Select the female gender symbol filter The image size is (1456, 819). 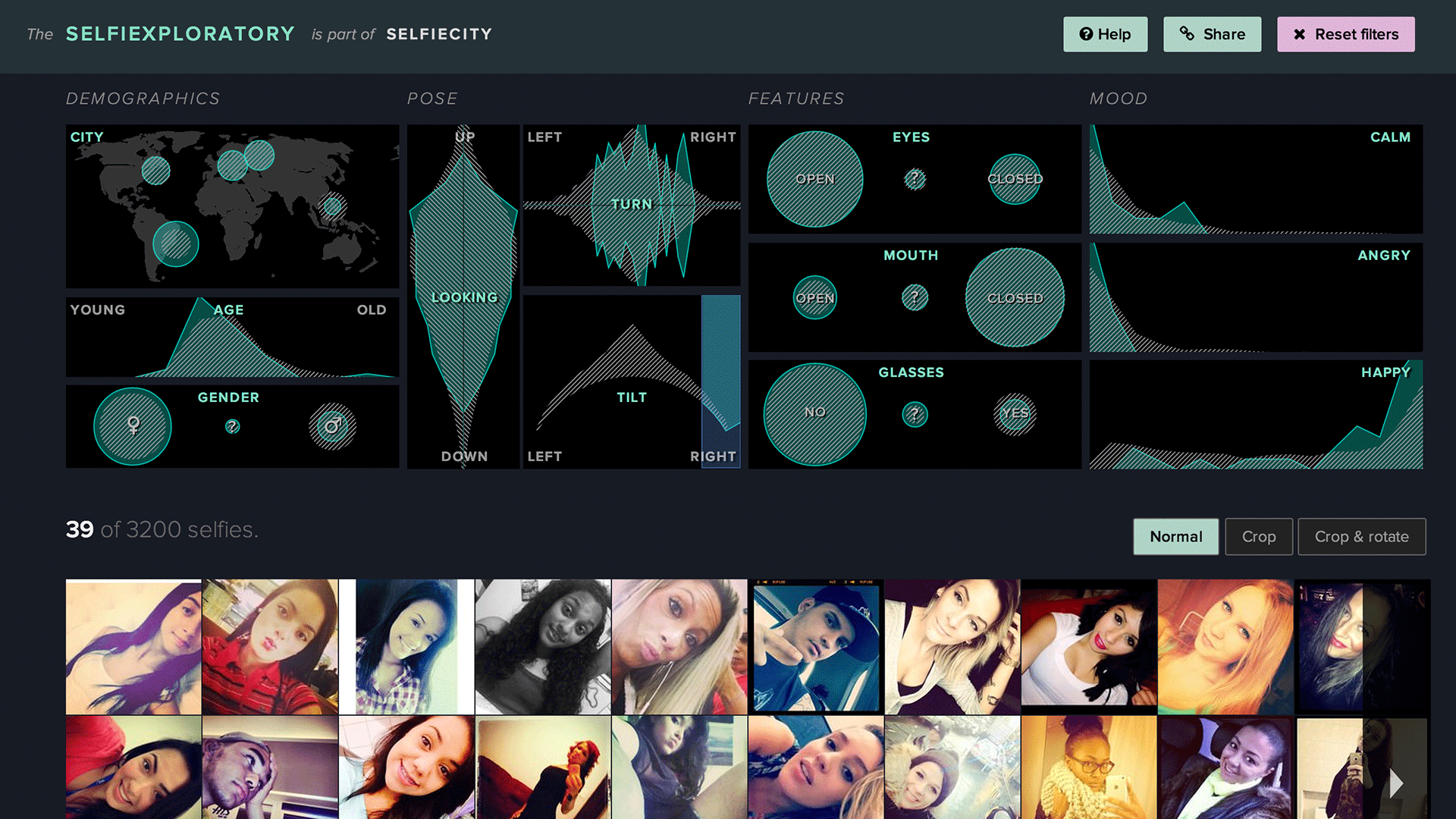(133, 426)
